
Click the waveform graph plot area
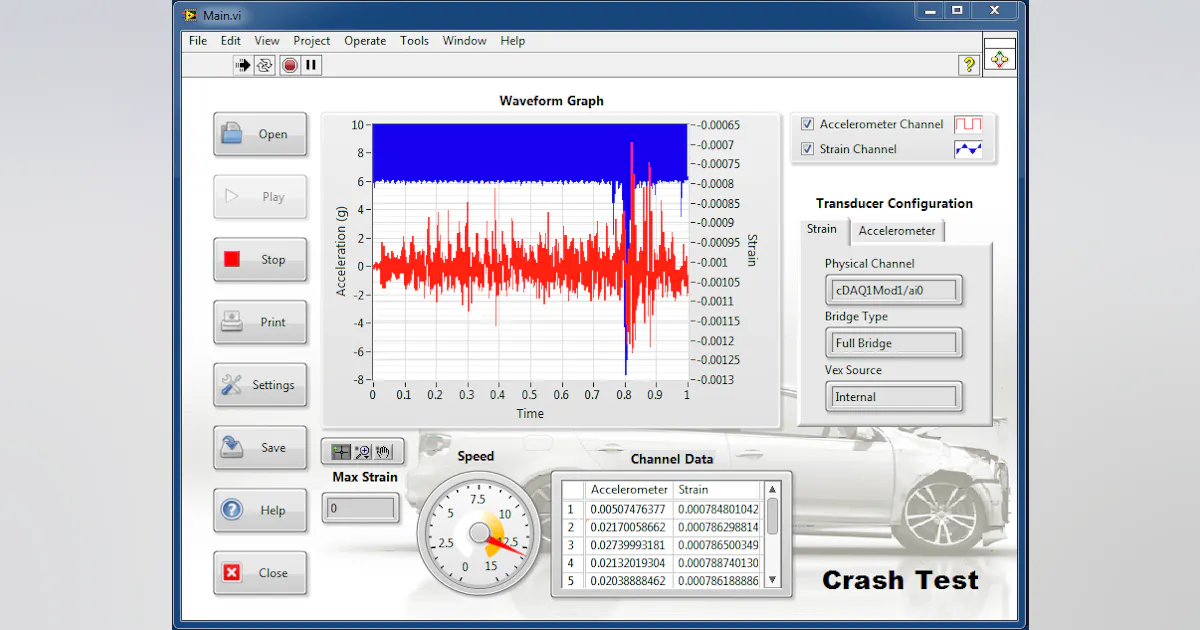click(530, 252)
